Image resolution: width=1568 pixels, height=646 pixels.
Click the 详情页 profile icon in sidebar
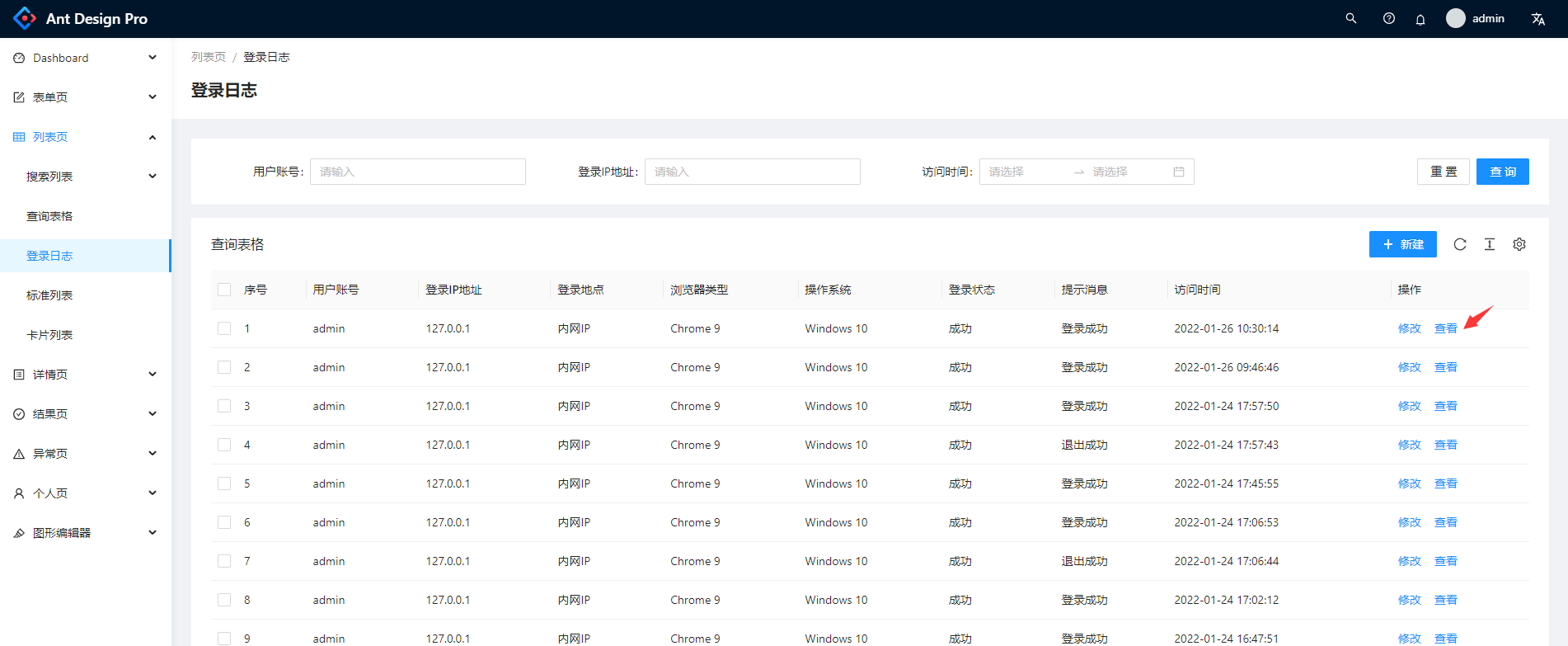(19, 375)
